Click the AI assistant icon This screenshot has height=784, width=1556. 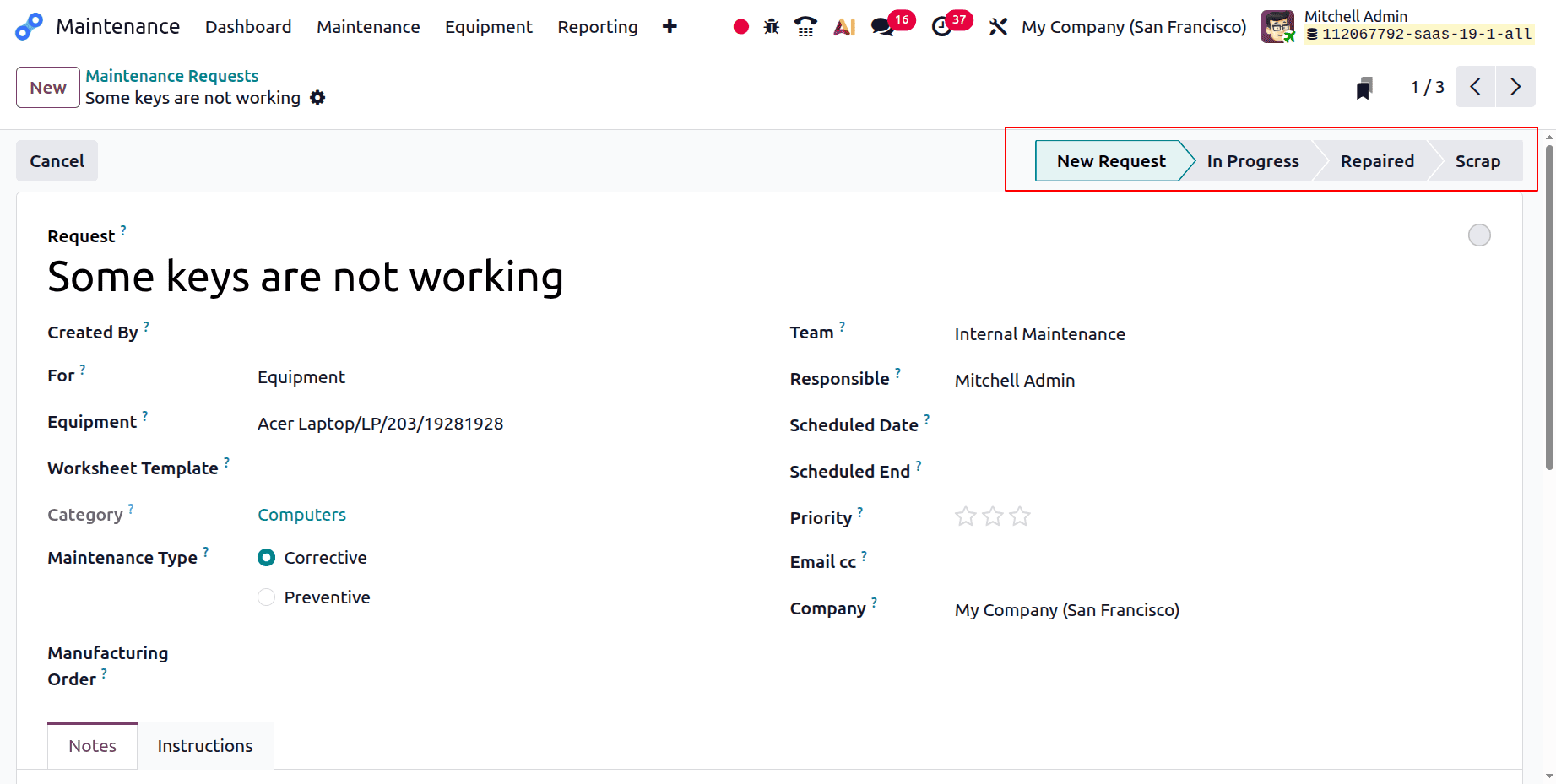pos(844,27)
